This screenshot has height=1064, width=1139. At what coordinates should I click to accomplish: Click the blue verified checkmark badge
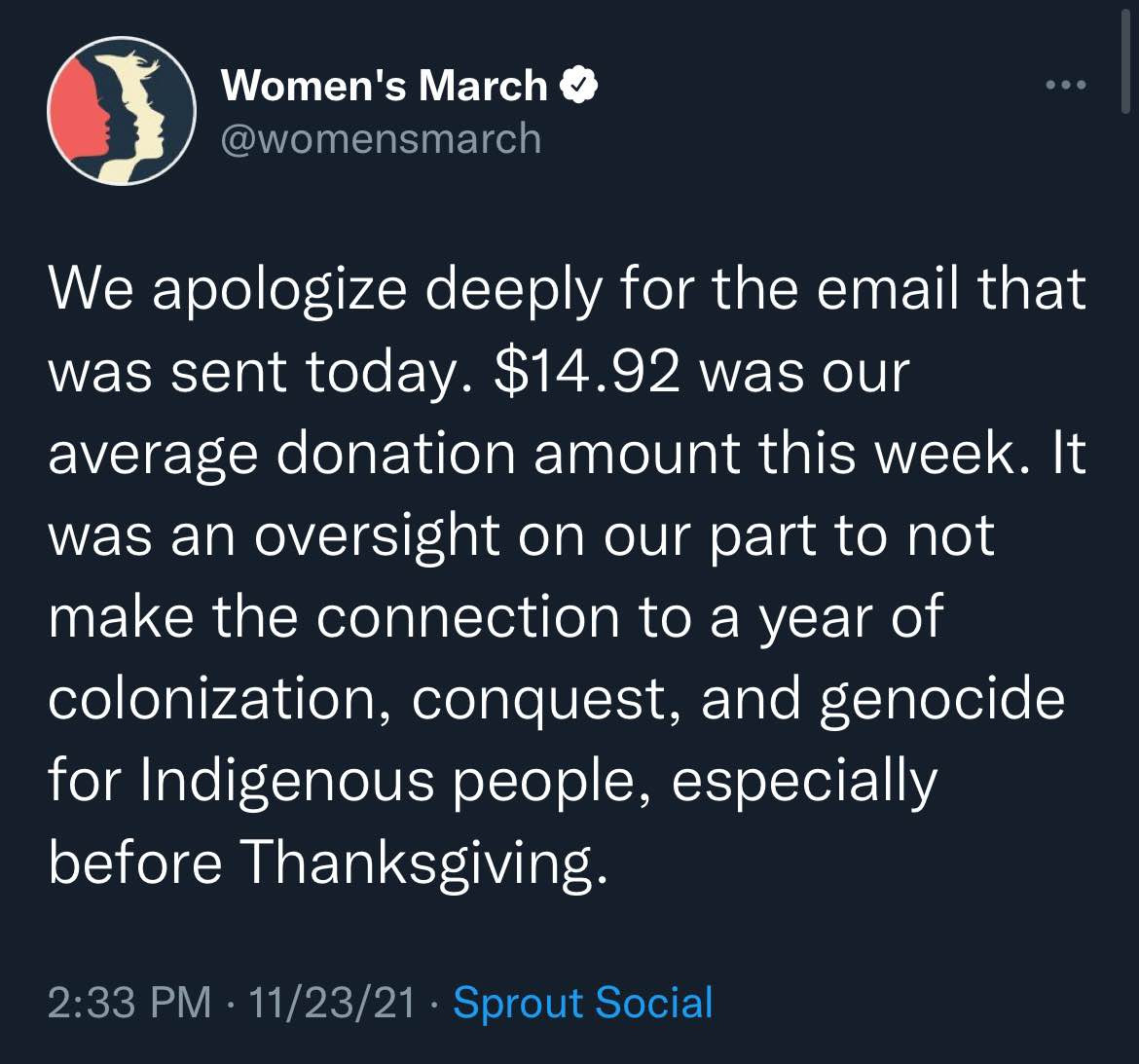[x=578, y=86]
